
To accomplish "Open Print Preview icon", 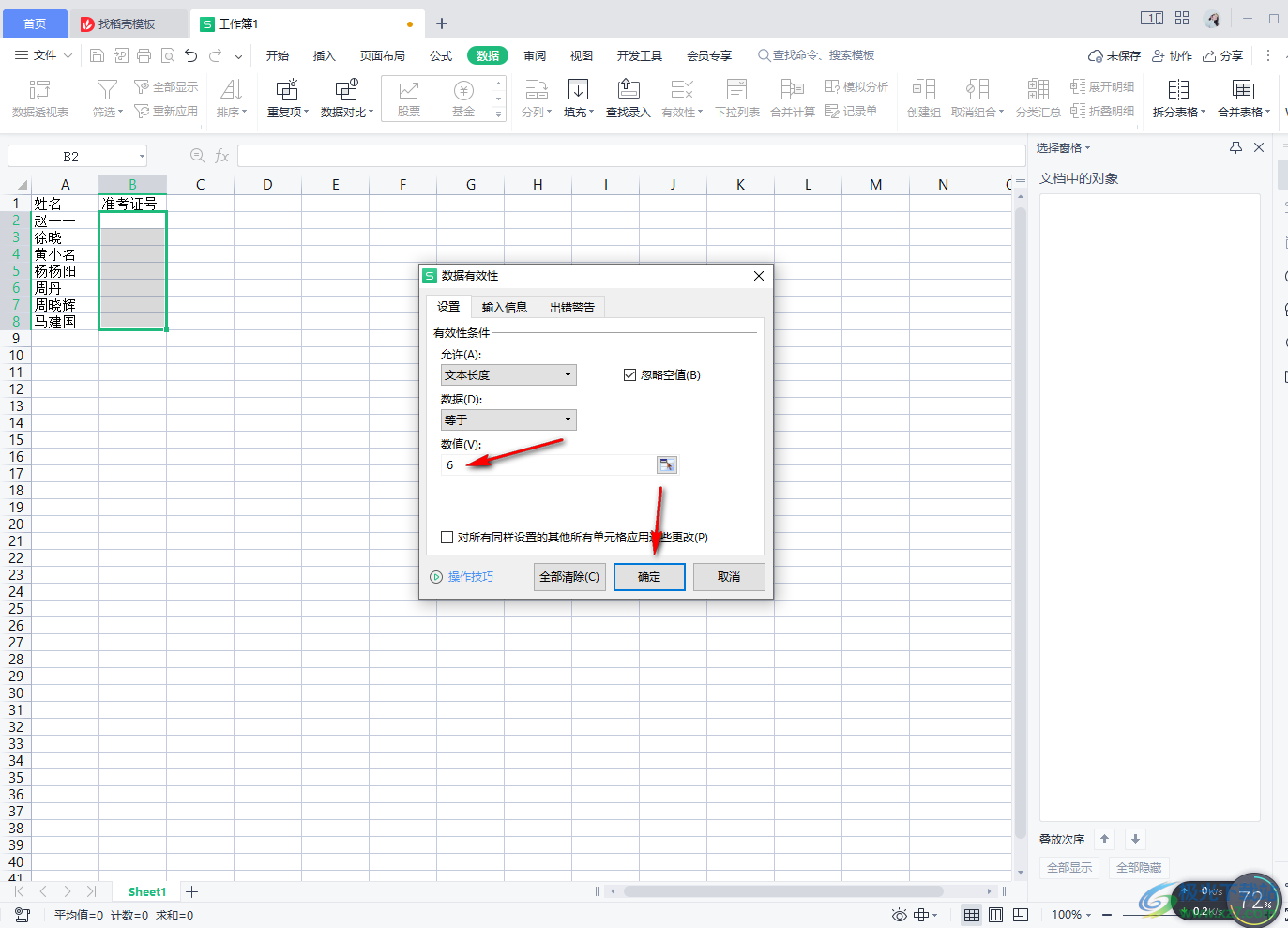I will coord(168,55).
